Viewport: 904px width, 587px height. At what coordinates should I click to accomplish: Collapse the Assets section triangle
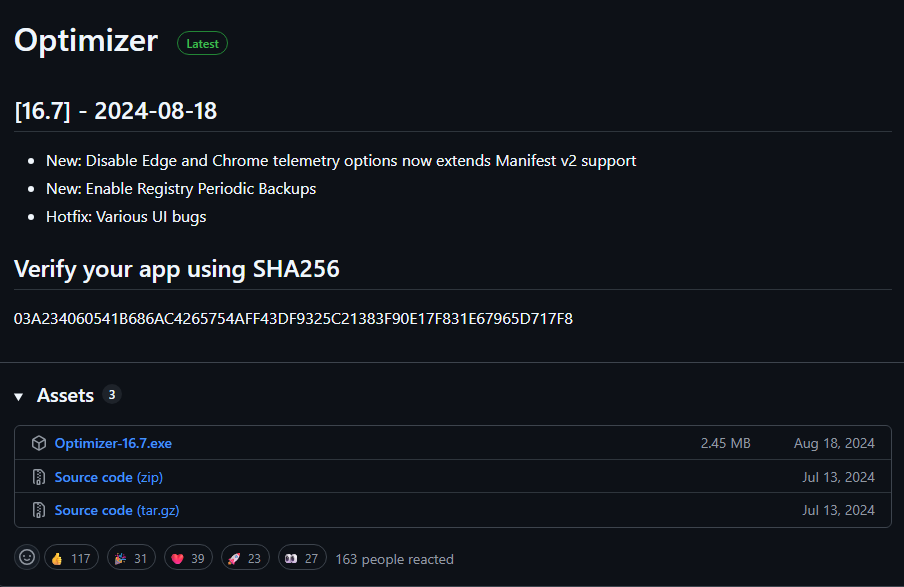click(x=19, y=397)
